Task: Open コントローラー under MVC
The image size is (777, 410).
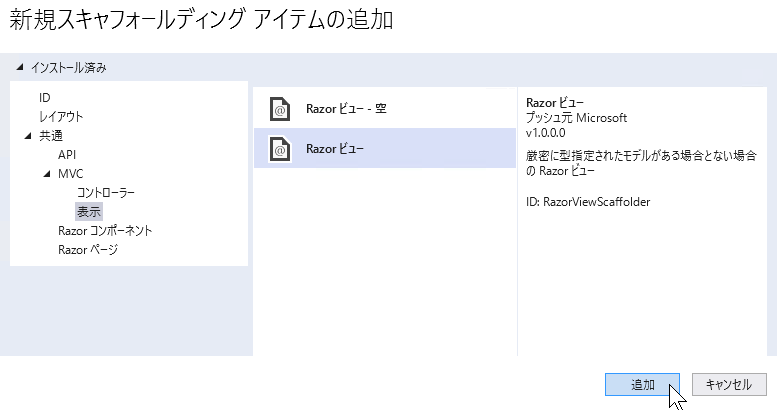Action: pos(106,192)
